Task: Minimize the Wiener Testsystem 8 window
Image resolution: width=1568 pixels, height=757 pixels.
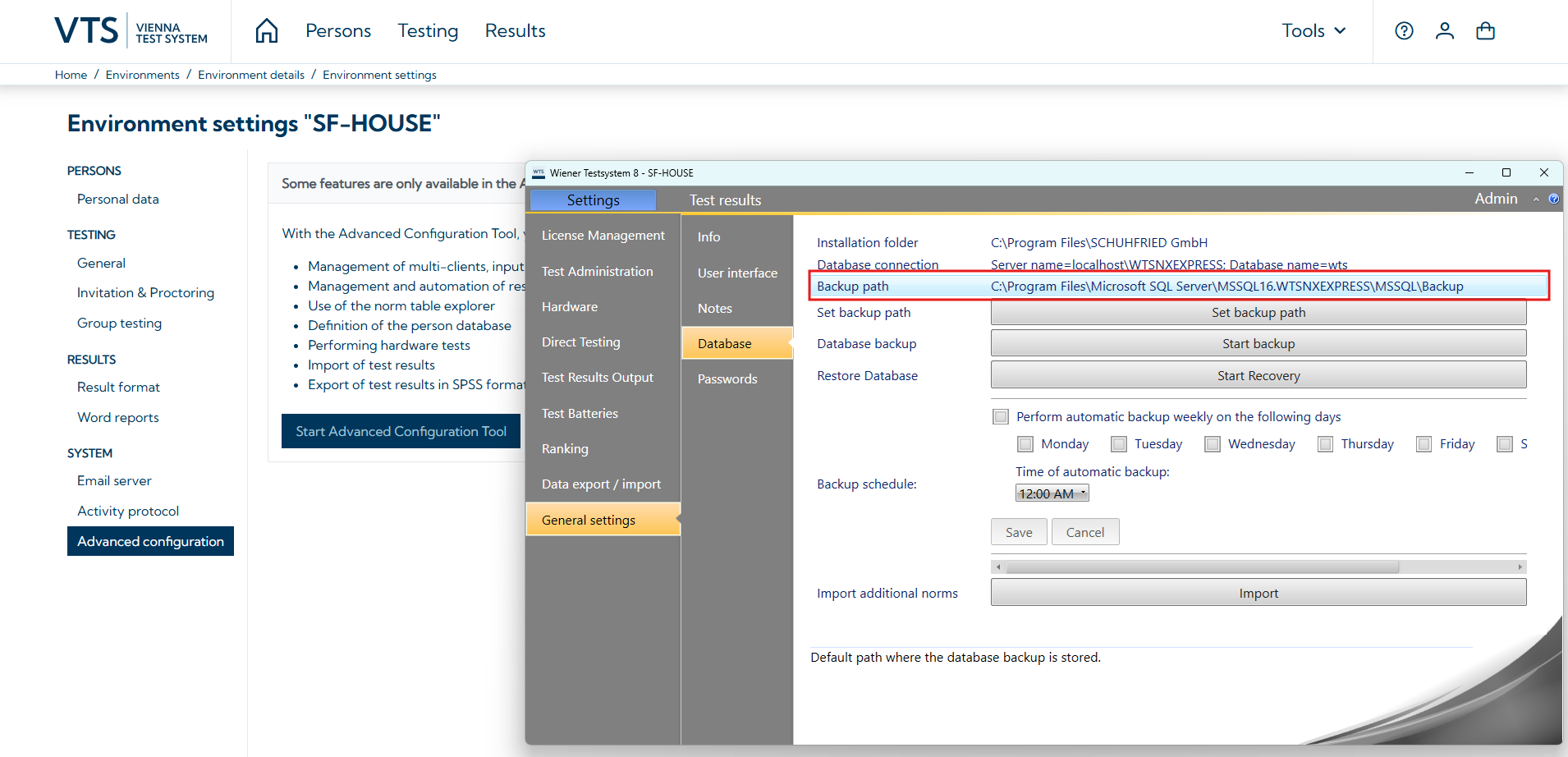Action: pyautogui.click(x=1469, y=172)
